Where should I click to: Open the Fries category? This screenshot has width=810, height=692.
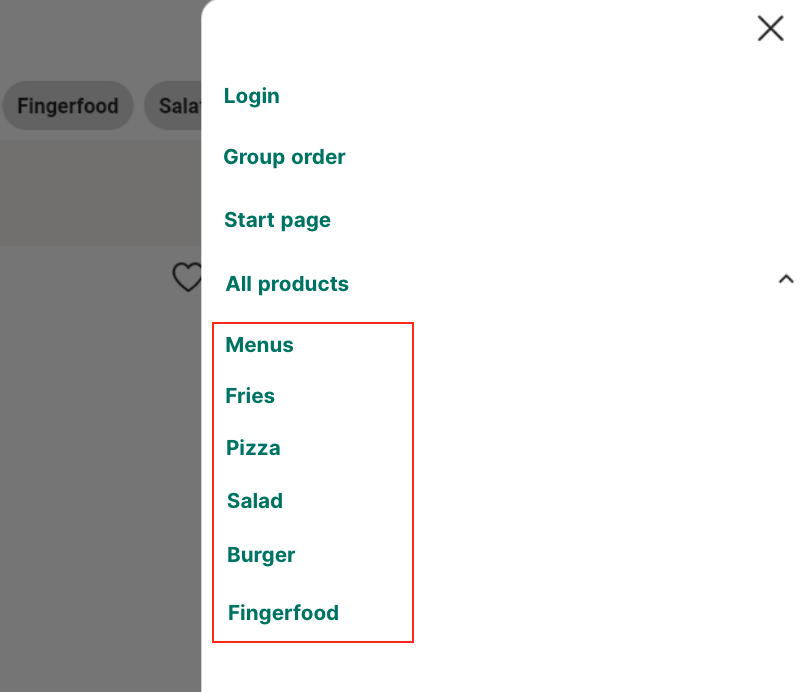[x=250, y=396]
